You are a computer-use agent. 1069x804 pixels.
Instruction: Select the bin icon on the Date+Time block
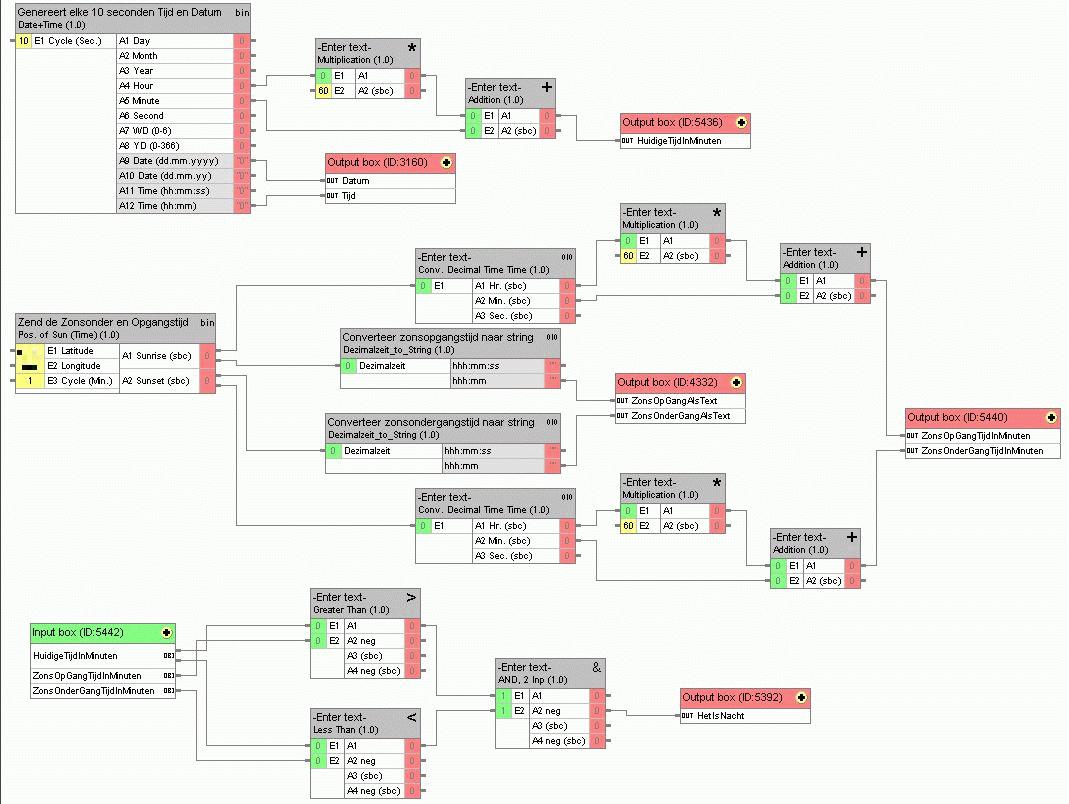coord(241,14)
